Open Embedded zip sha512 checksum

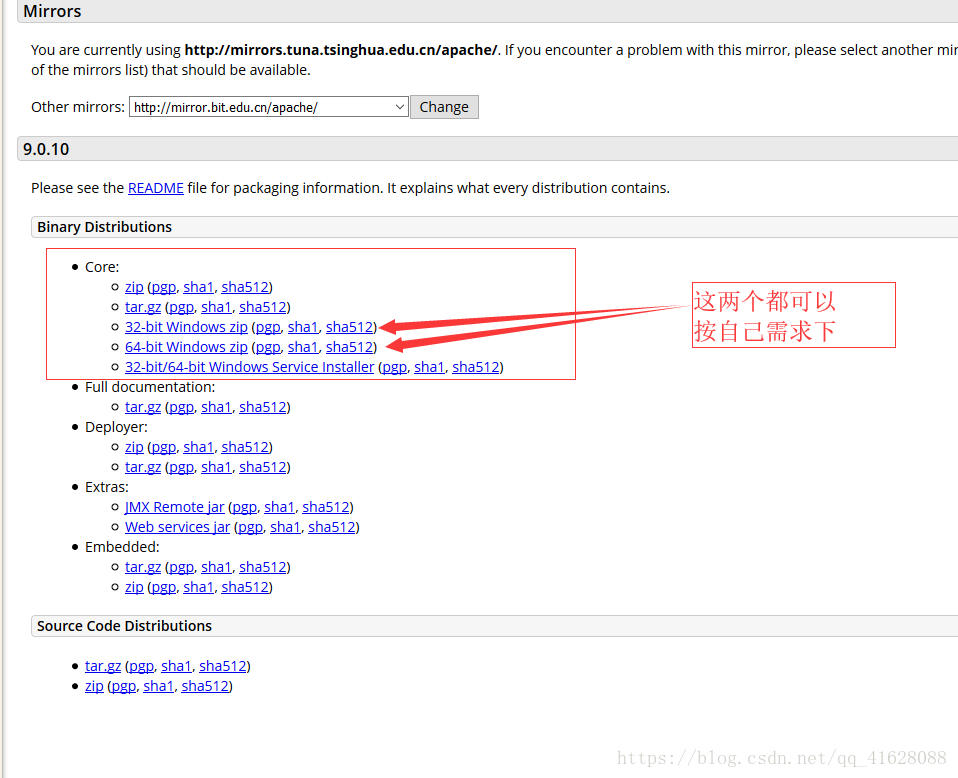[x=245, y=587]
